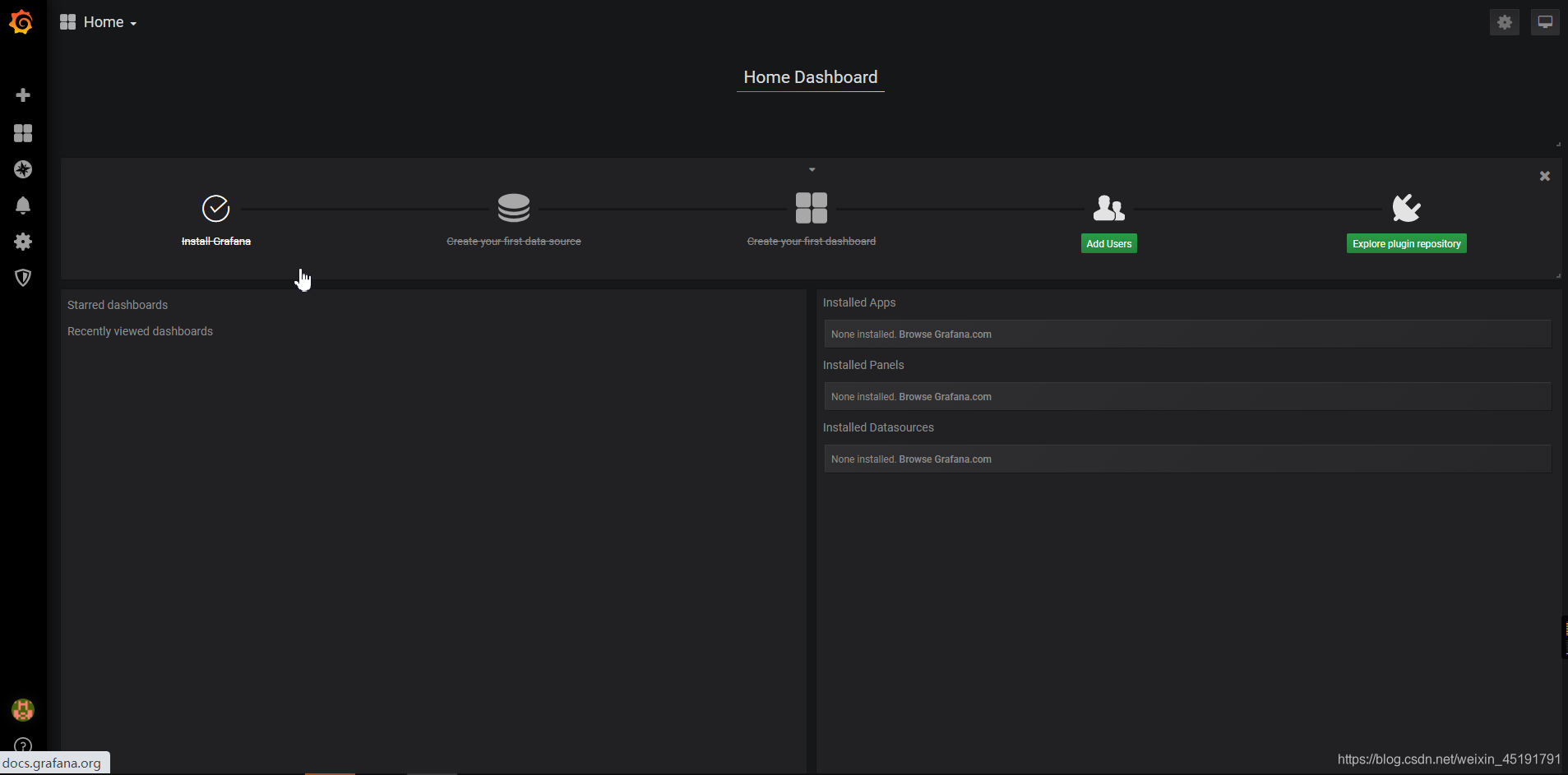Viewport: 1568px width, 775px height.
Task: Click the Installed Panels heading
Action: point(863,365)
